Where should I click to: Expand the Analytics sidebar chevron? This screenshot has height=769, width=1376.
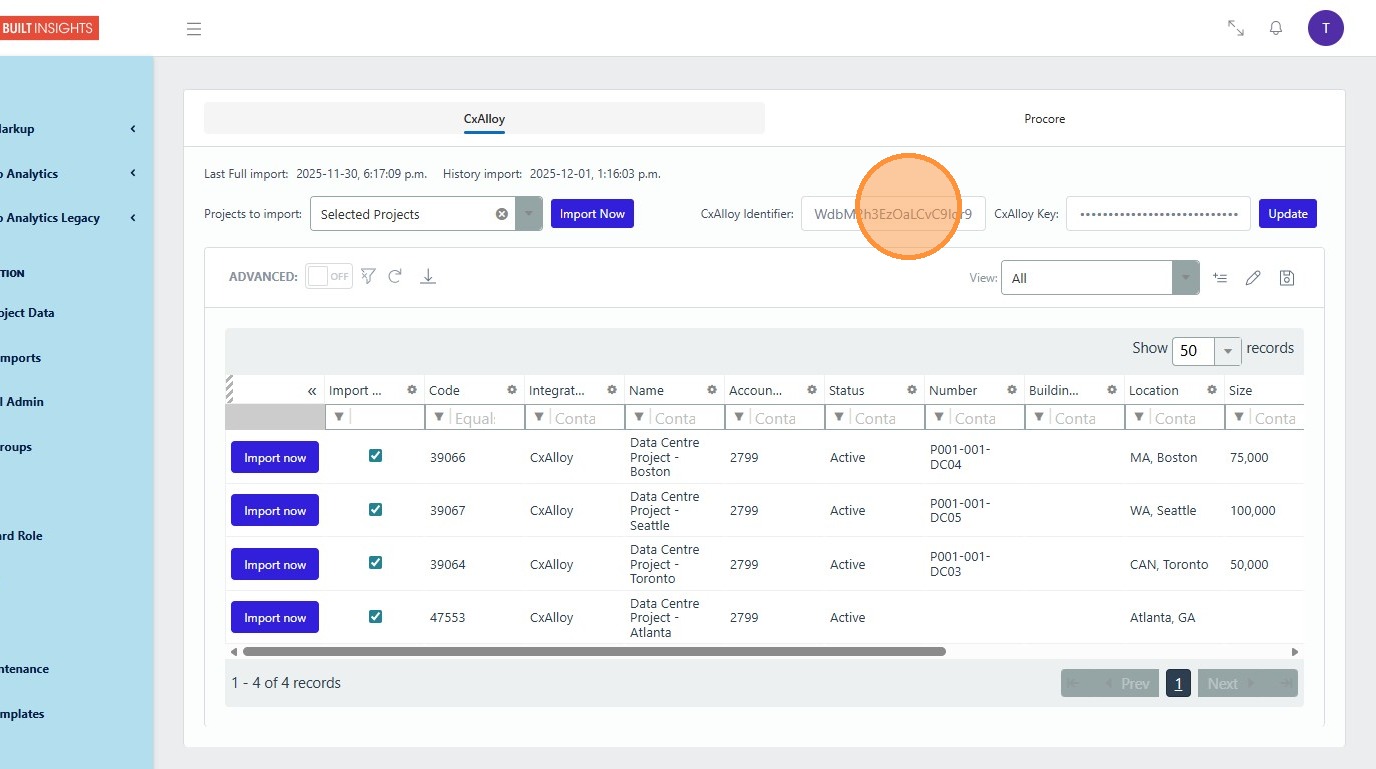[133, 174]
